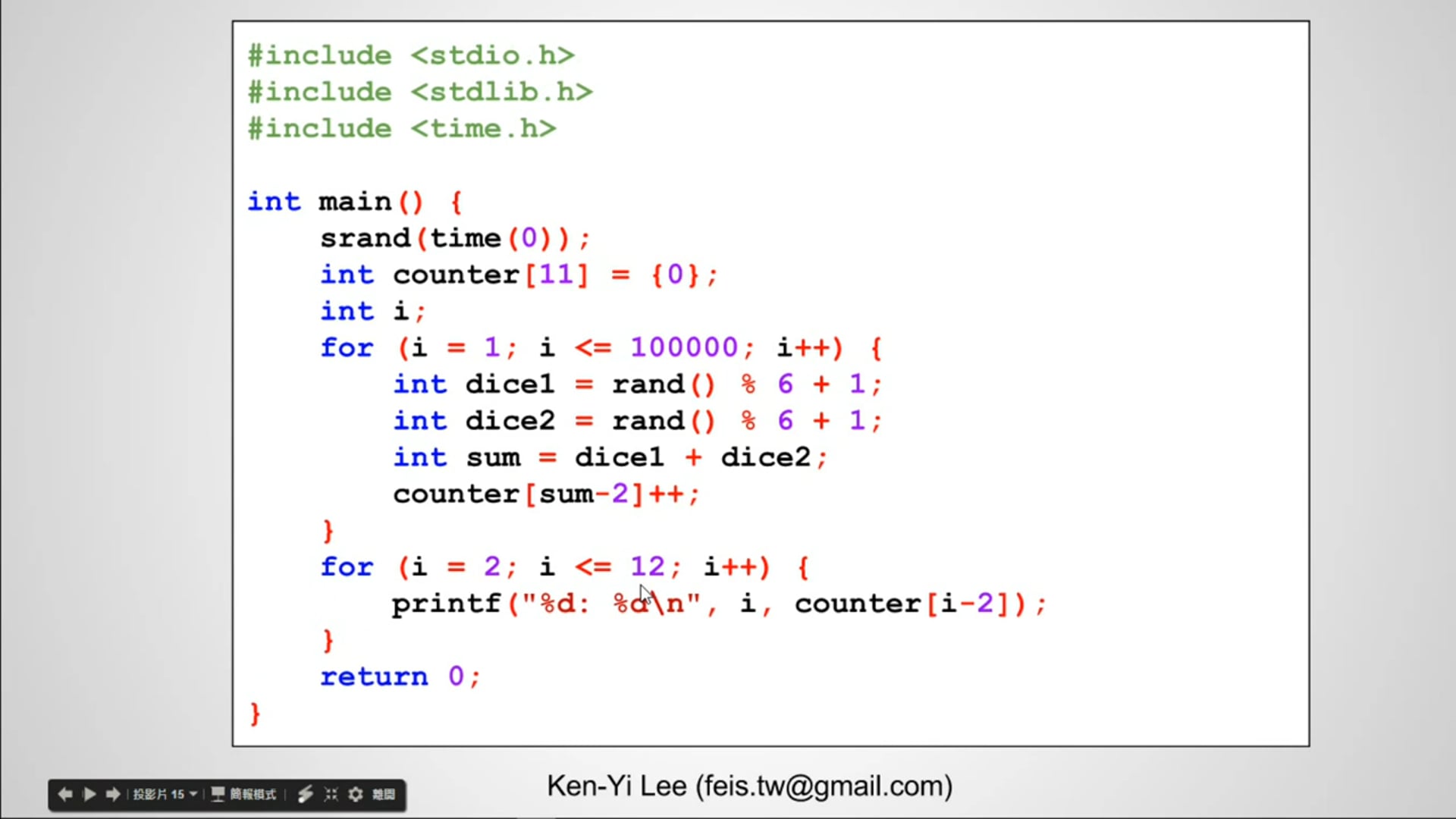1456x819 pixels.
Task: Open the 投影片 15 slide selector
Action: [158, 794]
